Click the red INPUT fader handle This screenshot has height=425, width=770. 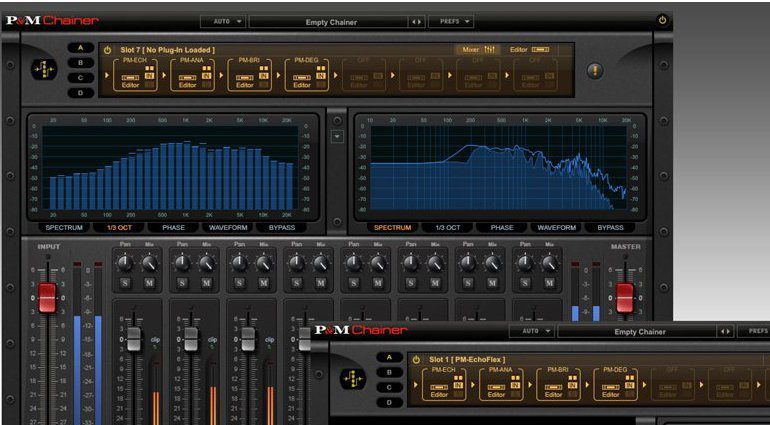tap(48, 297)
